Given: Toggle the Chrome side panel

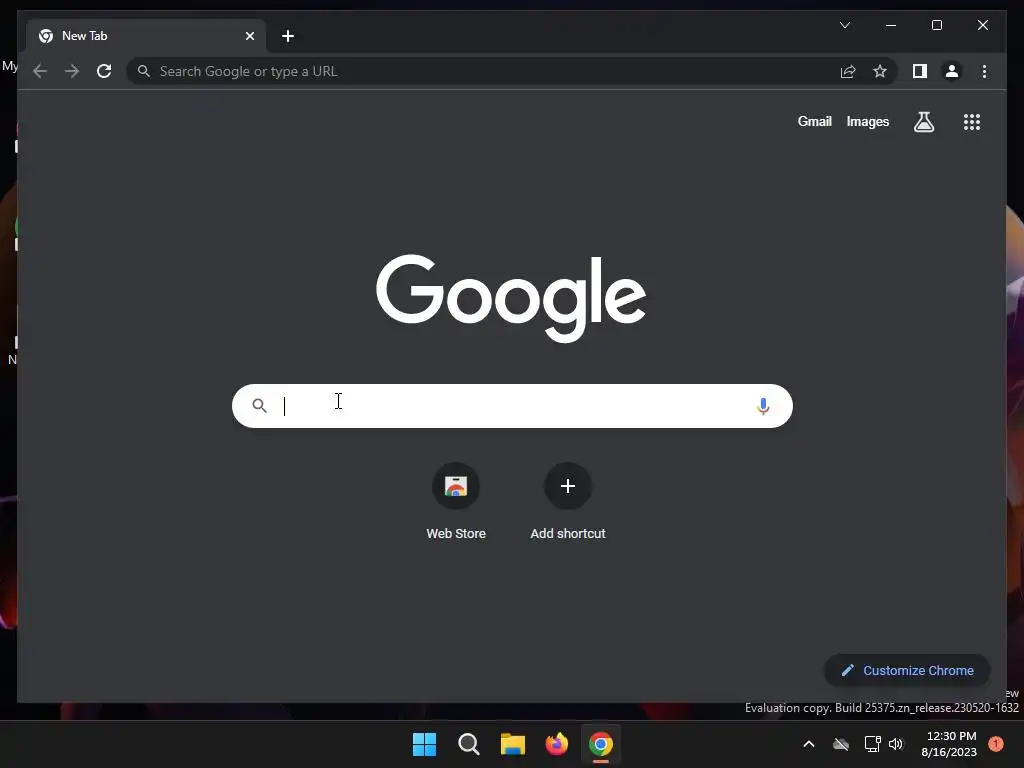Looking at the screenshot, I should pos(920,71).
